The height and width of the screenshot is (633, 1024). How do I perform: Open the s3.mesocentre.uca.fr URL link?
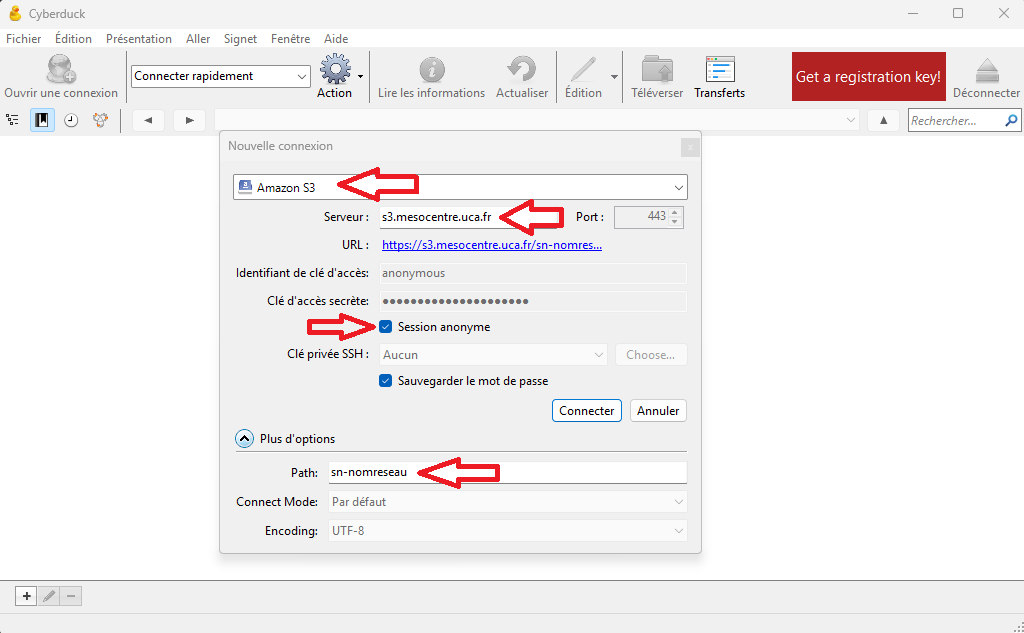click(492, 245)
